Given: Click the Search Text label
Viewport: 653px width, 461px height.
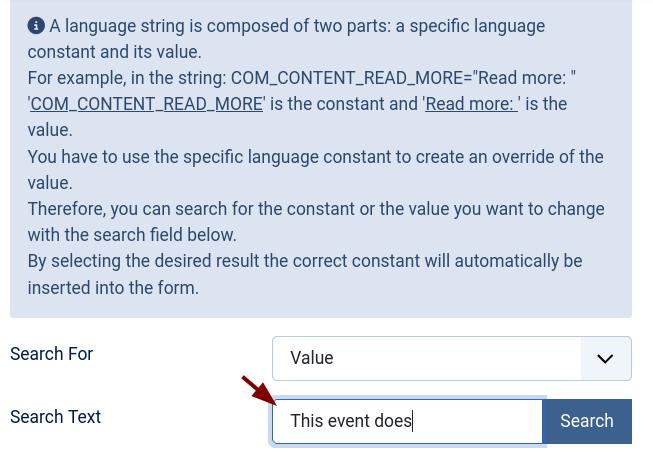Looking at the screenshot, I should pyautogui.click(x=55, y=416).
